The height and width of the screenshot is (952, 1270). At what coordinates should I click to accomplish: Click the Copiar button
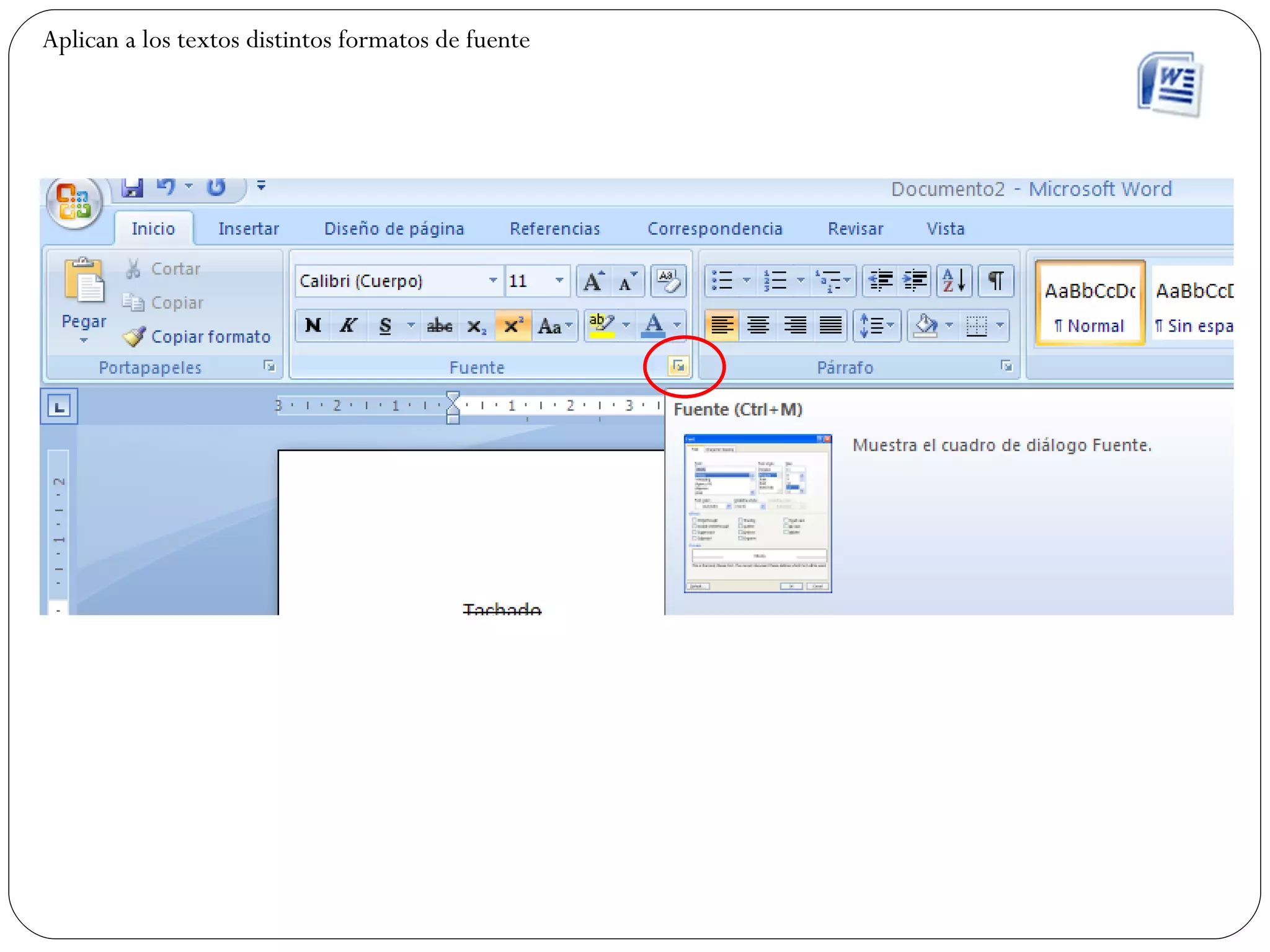(x=163, y=302)
